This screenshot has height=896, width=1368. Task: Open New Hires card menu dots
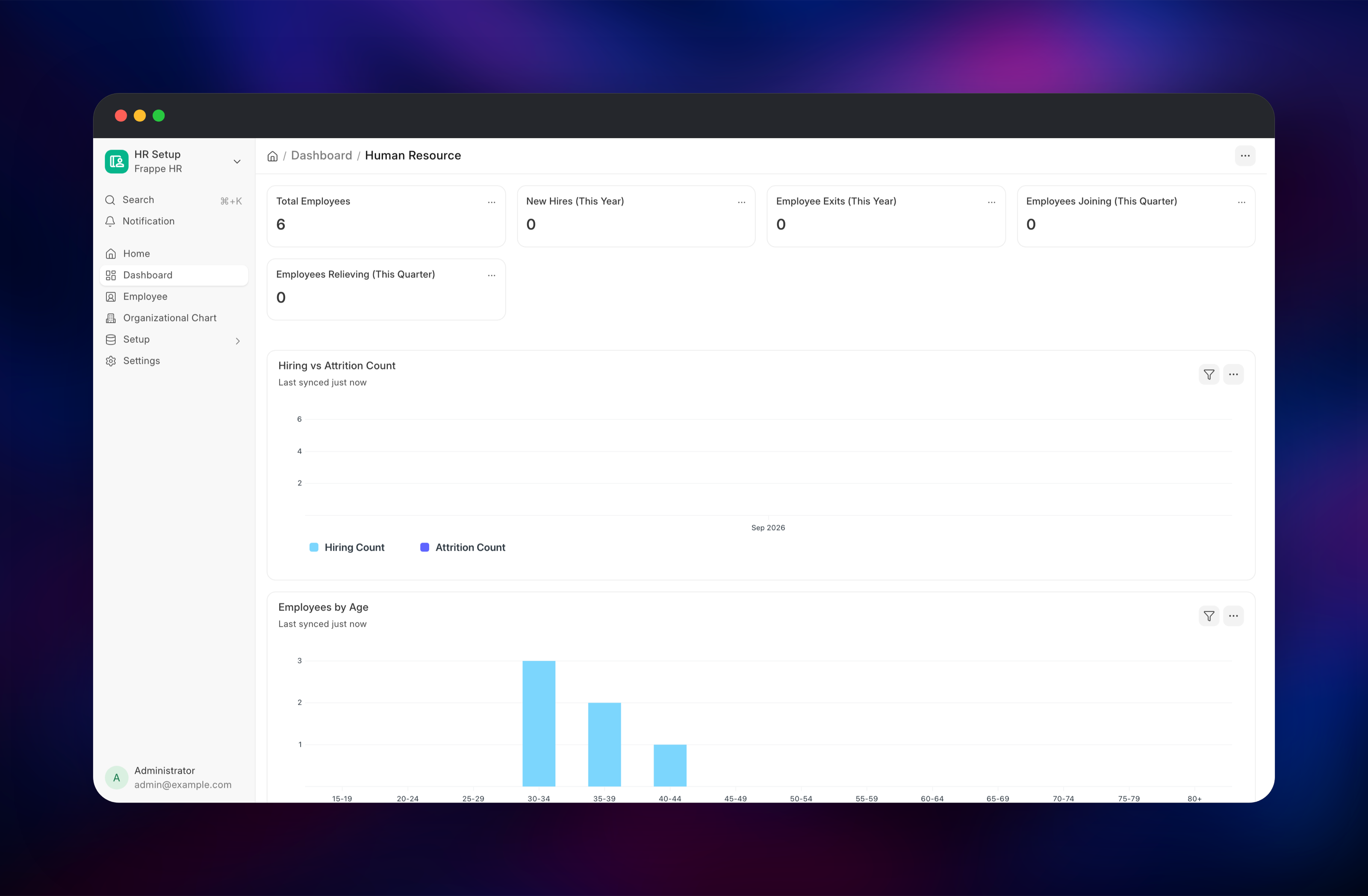741,202
